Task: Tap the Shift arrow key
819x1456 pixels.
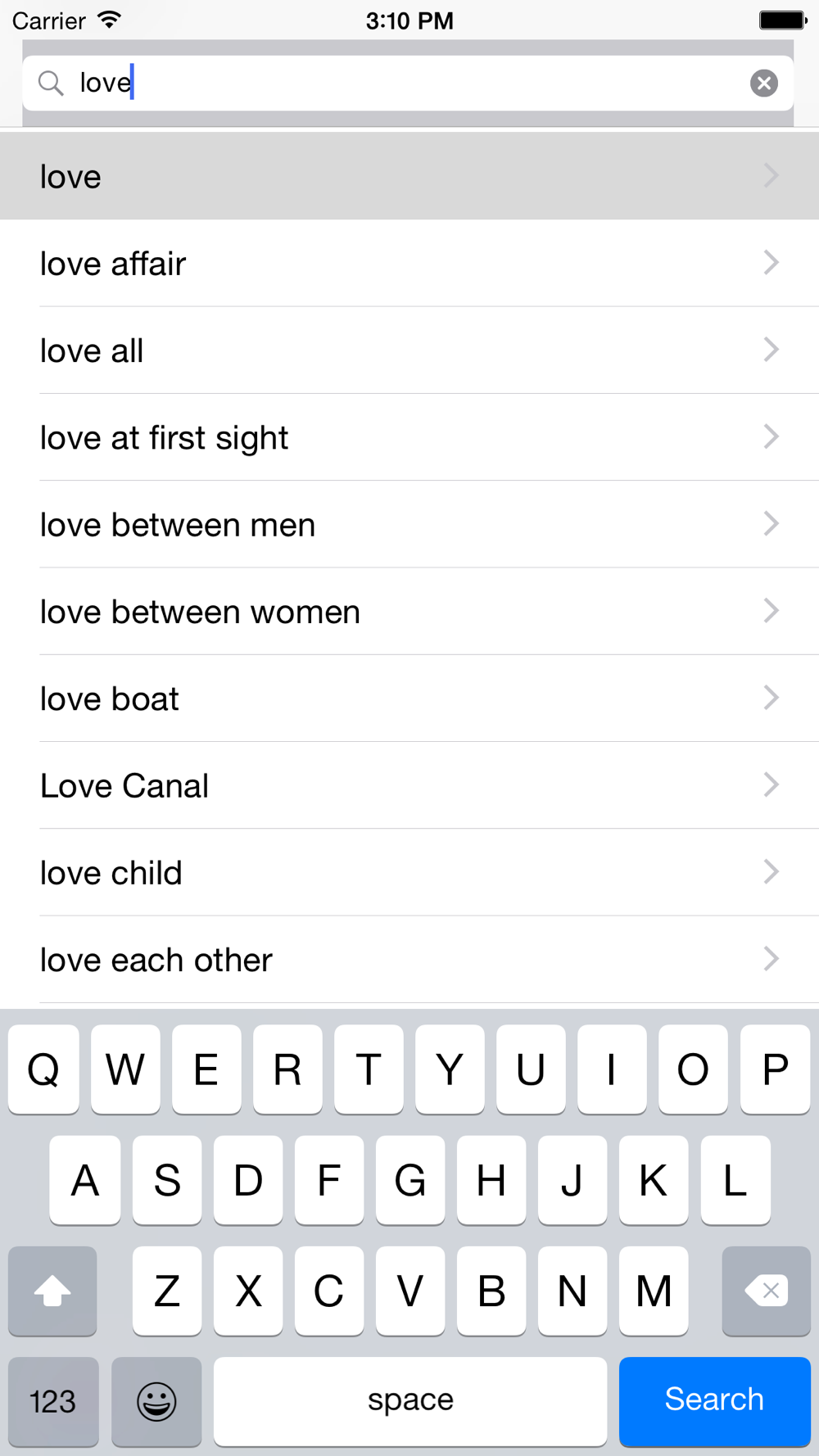Action: (x=52, y=1291)
